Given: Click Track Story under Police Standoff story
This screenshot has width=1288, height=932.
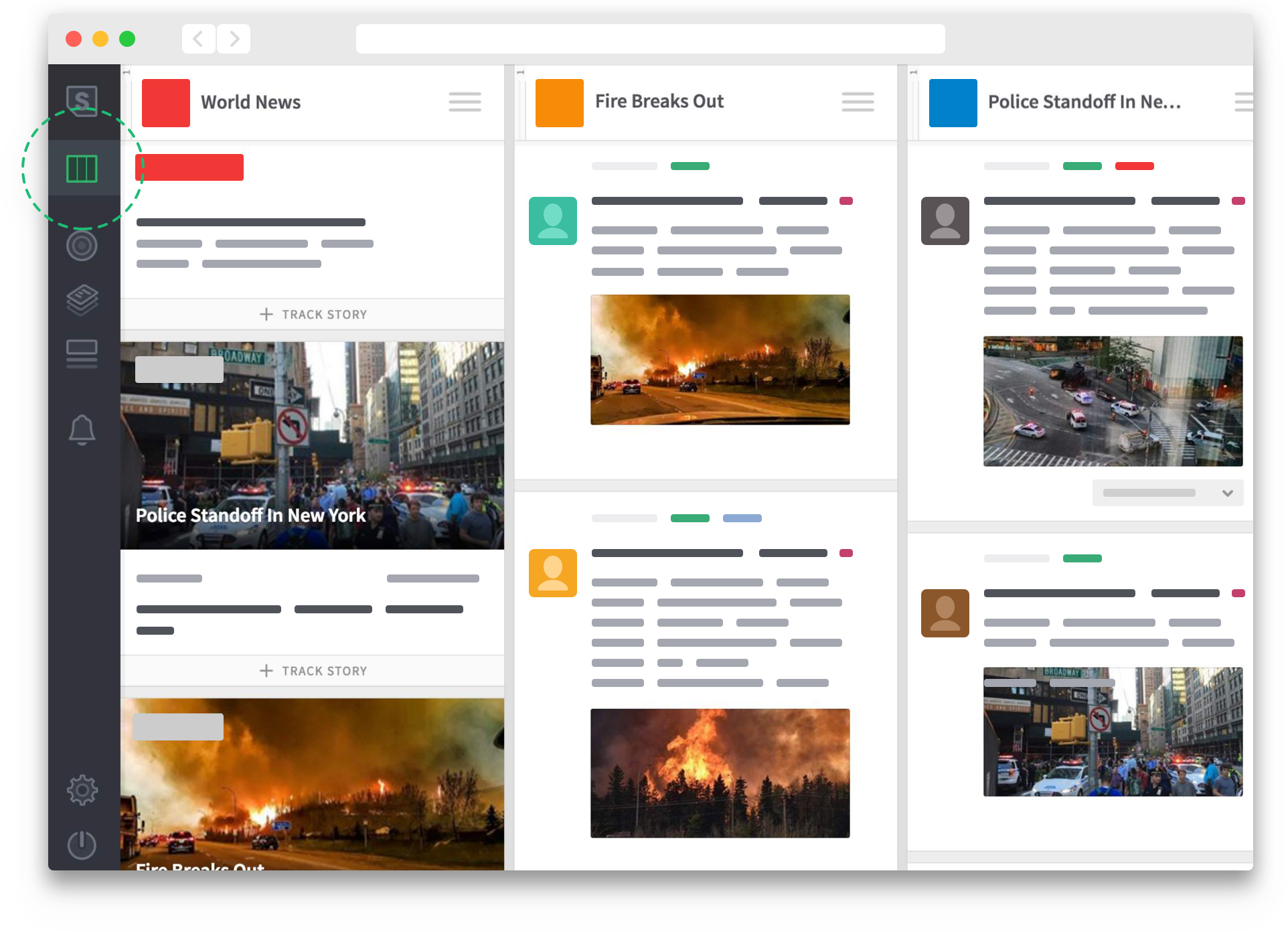Looking at the screenshot, I should coord(313,670).
